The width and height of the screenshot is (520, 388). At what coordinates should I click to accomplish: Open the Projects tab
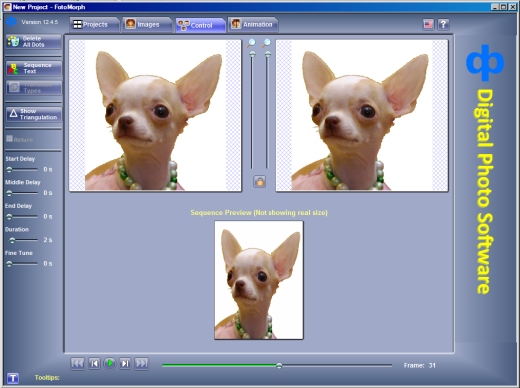94,24
